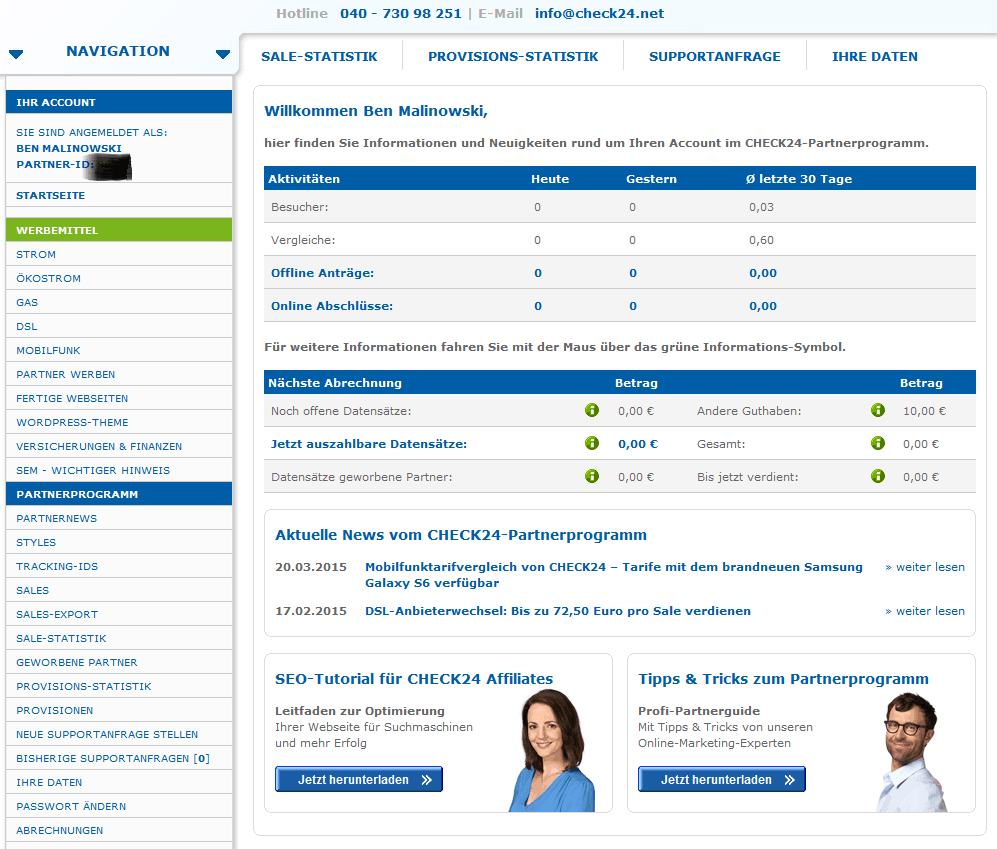The width and height of the screenshot is (997, 849).
Task: Click info icon for Jetzt auszahlbare Datensätze
Action: pos(592,443)
